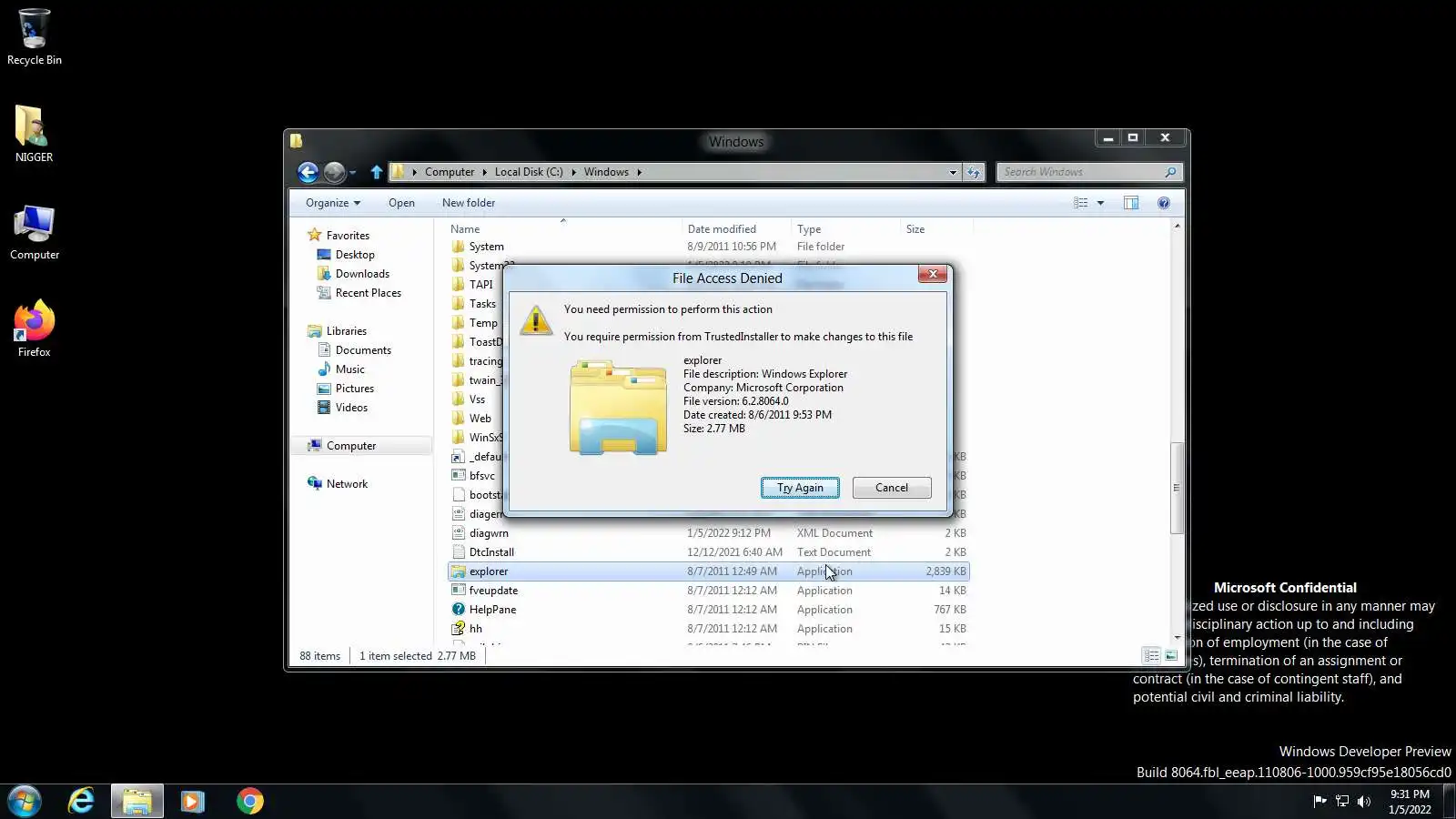This screenshot has height=819, width=1456.
Task: Go back in the Windows explorer window
Action: [x=308, y=172]
